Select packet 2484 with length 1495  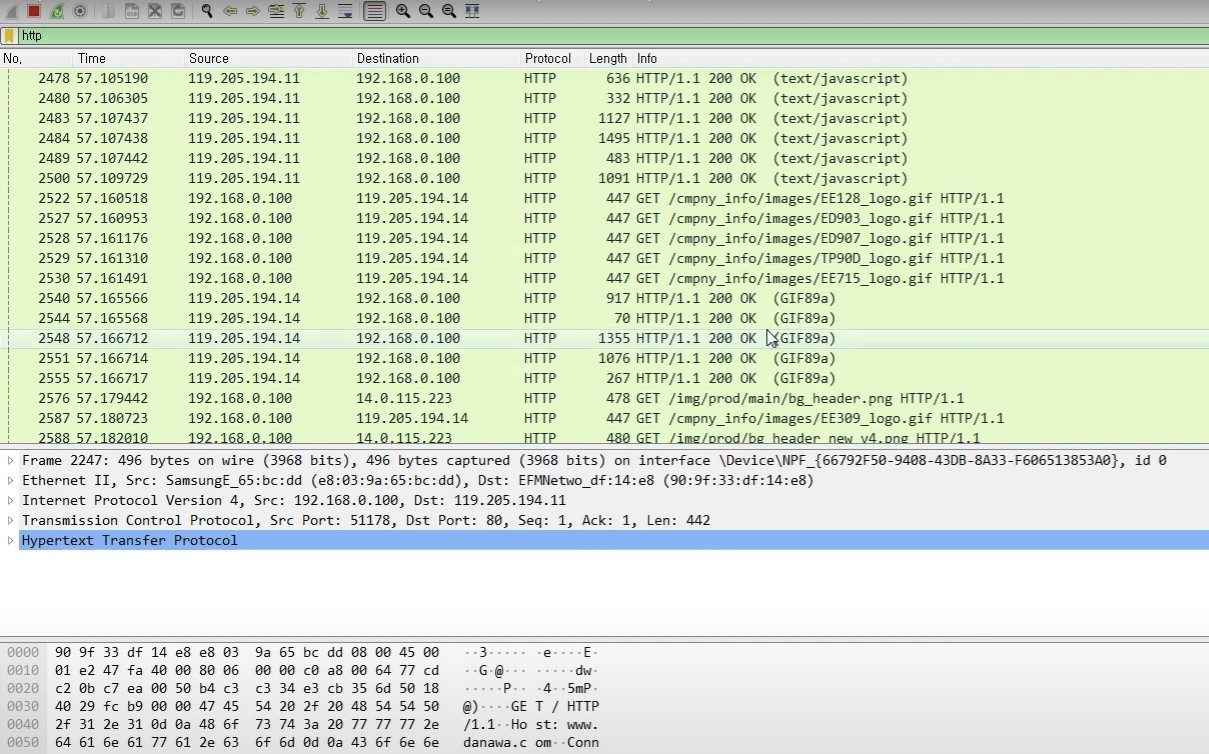click(x=604, y=138)
